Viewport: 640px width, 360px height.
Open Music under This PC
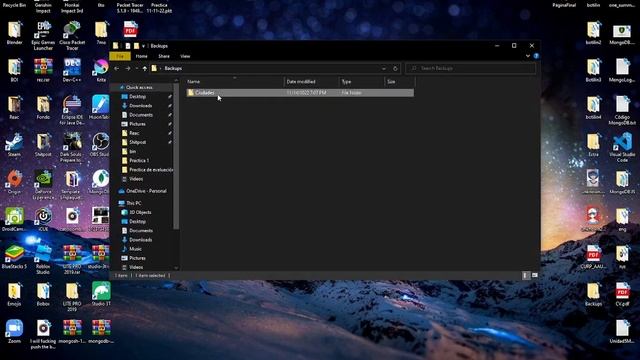135,249
